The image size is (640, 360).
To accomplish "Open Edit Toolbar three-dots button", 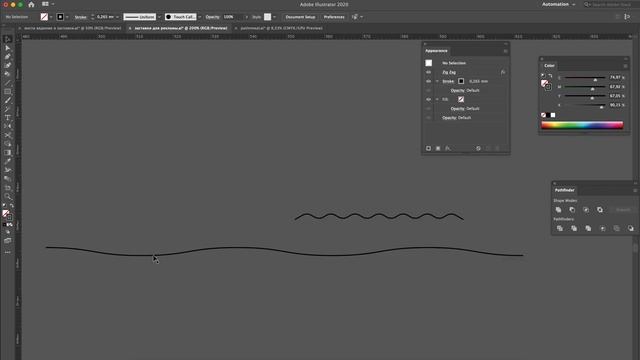I will (x=7, y=252).
